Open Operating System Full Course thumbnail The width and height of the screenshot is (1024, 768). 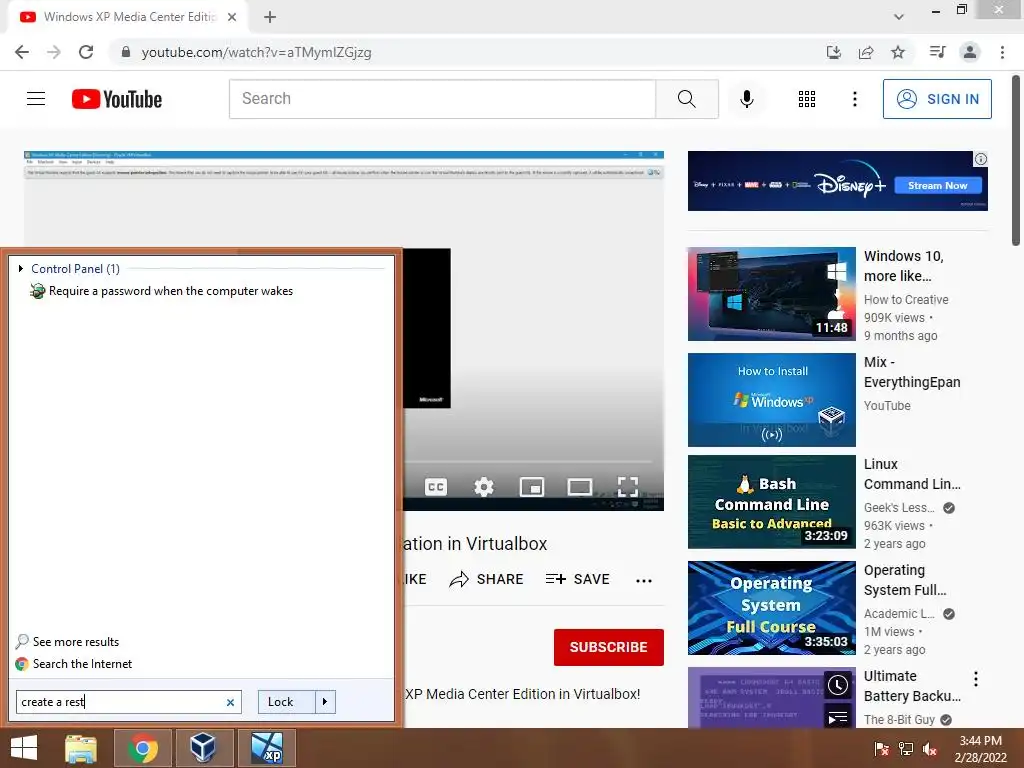point(772,608)
